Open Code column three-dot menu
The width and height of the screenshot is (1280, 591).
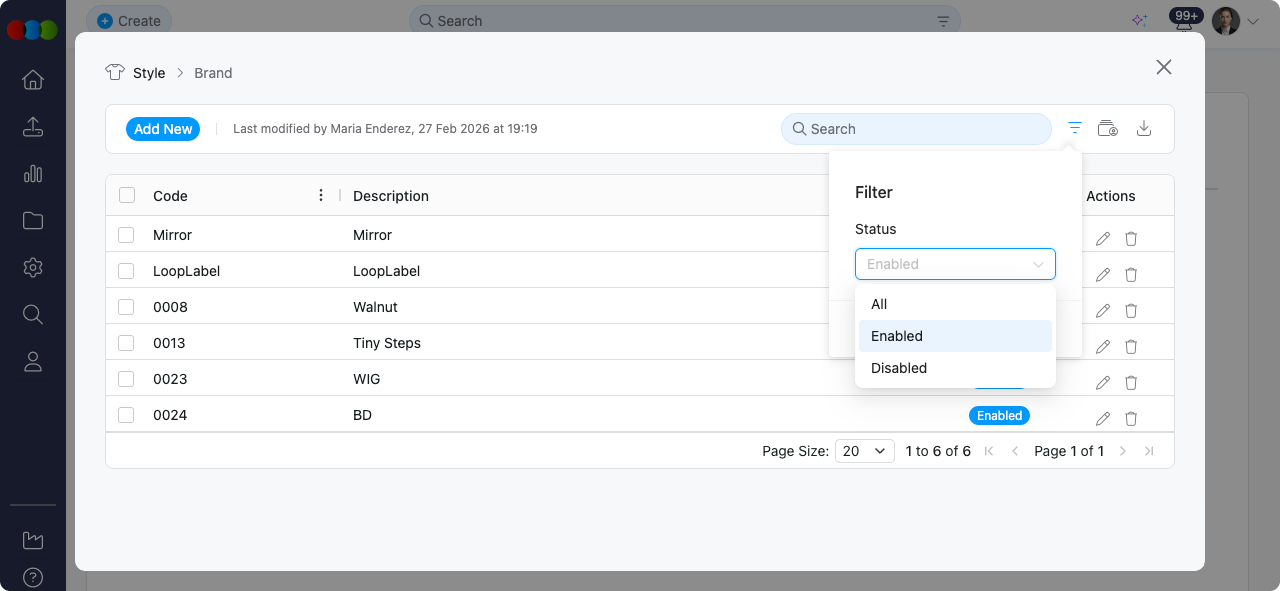point(321,196)
